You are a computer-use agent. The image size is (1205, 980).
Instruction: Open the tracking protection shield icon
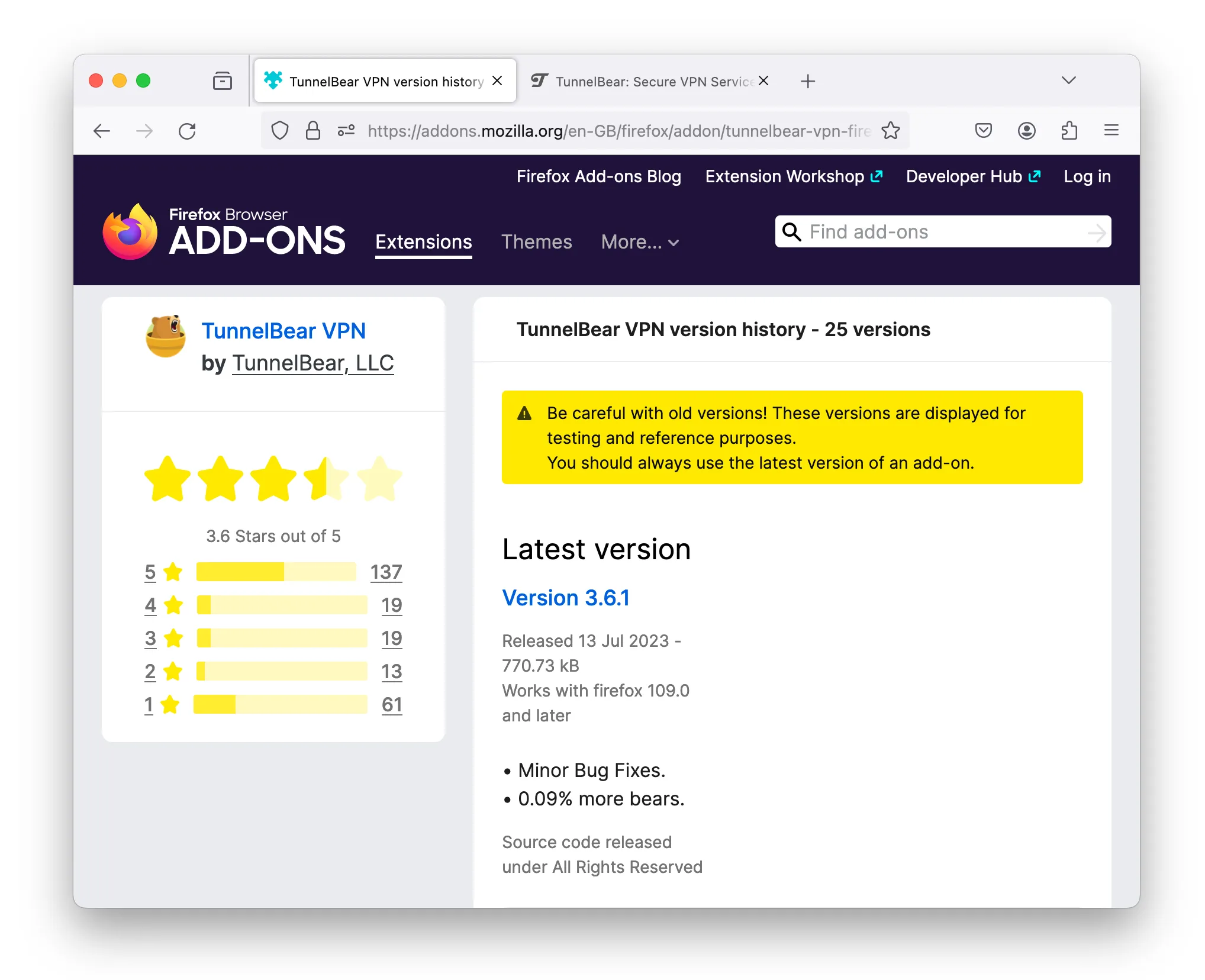[279, 130]
